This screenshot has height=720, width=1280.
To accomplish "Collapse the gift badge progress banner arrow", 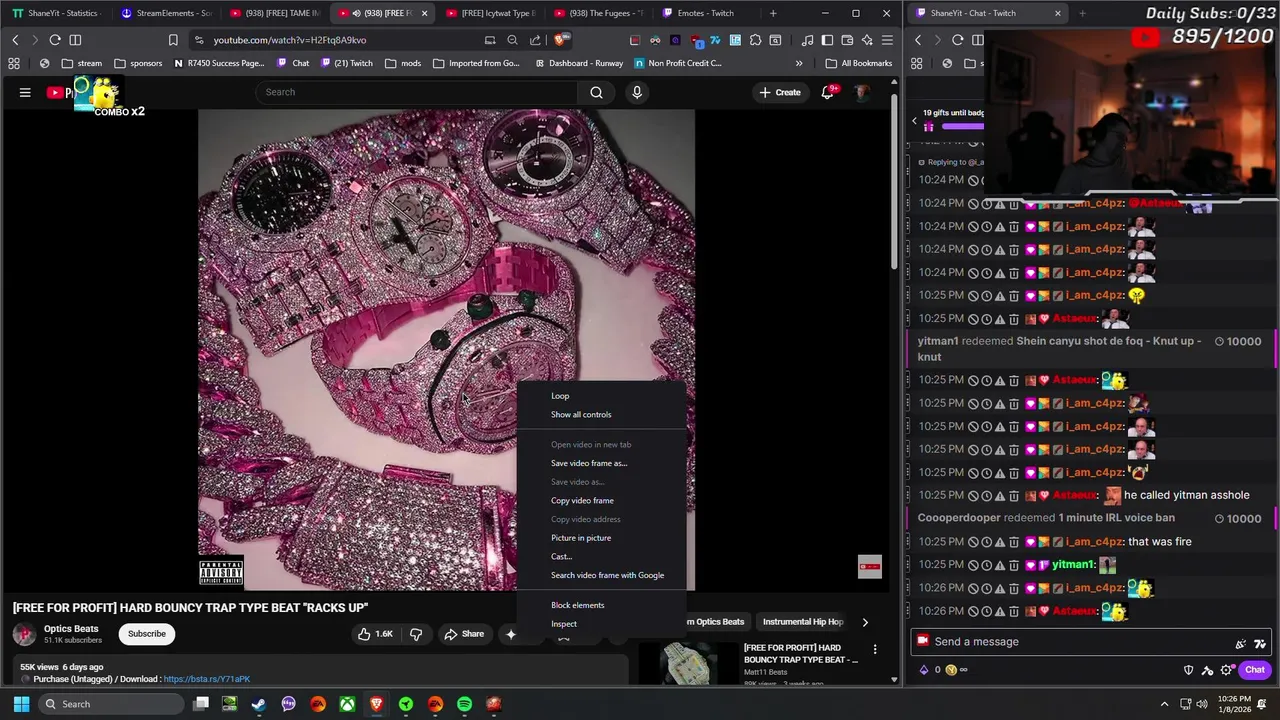I will coord(914,121).
